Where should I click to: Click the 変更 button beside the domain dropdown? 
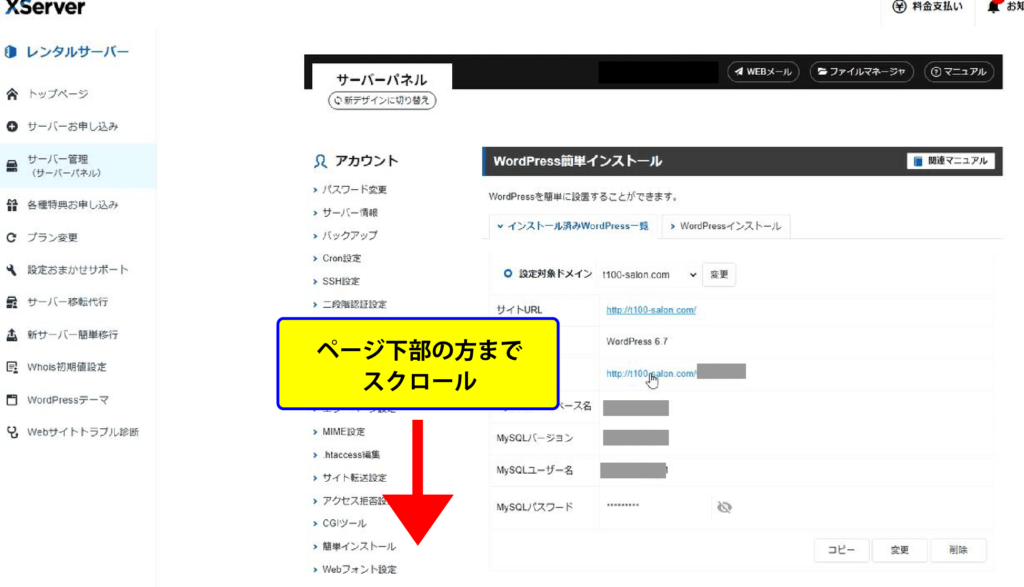(x=719, y=275)
